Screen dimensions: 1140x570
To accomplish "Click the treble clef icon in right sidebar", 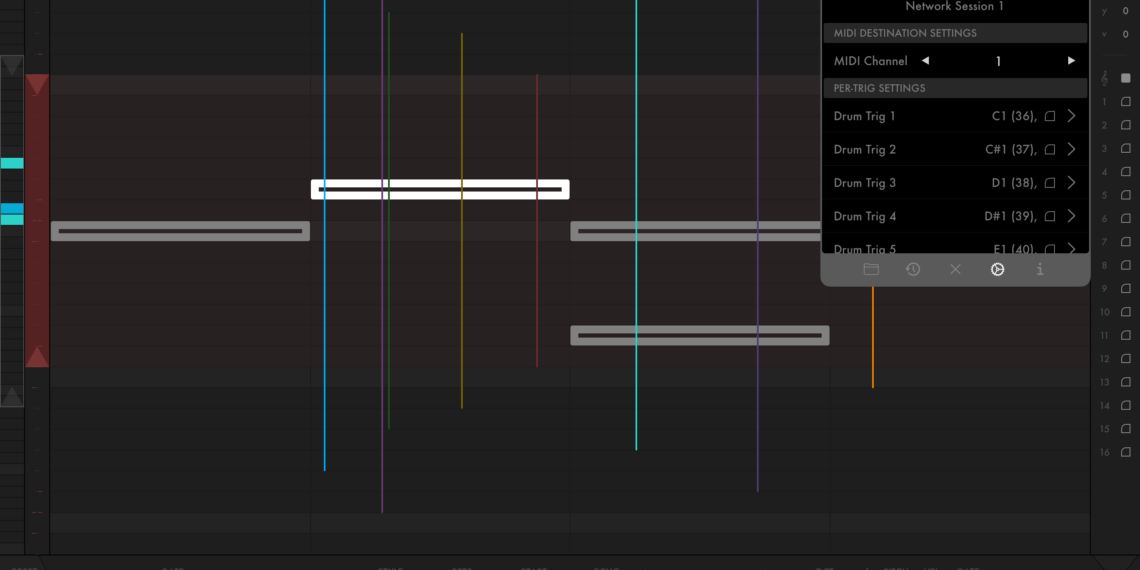I will [1104, 77].
